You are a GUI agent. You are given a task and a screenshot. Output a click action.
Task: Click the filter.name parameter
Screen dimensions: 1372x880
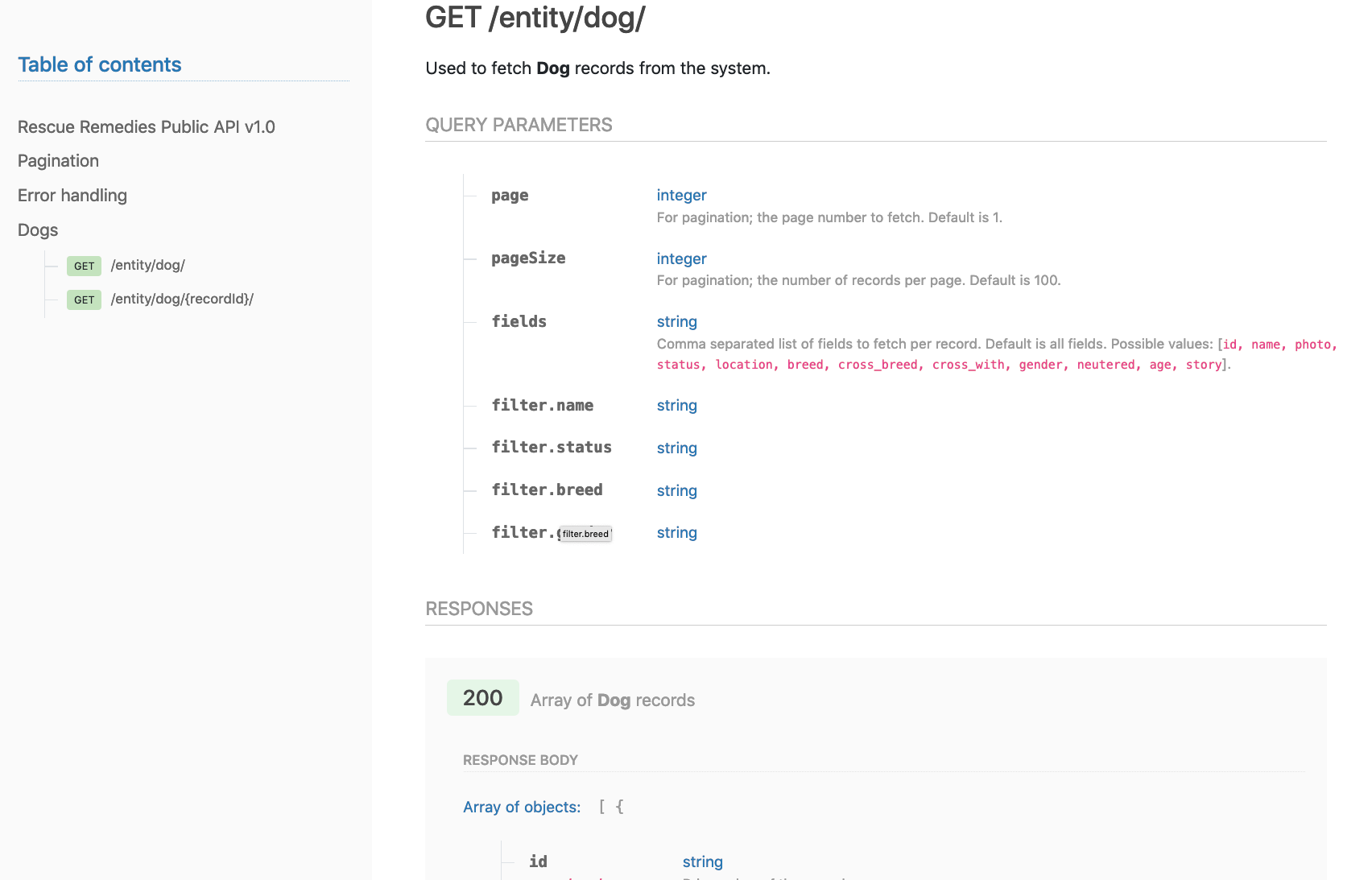click(543, 406)
